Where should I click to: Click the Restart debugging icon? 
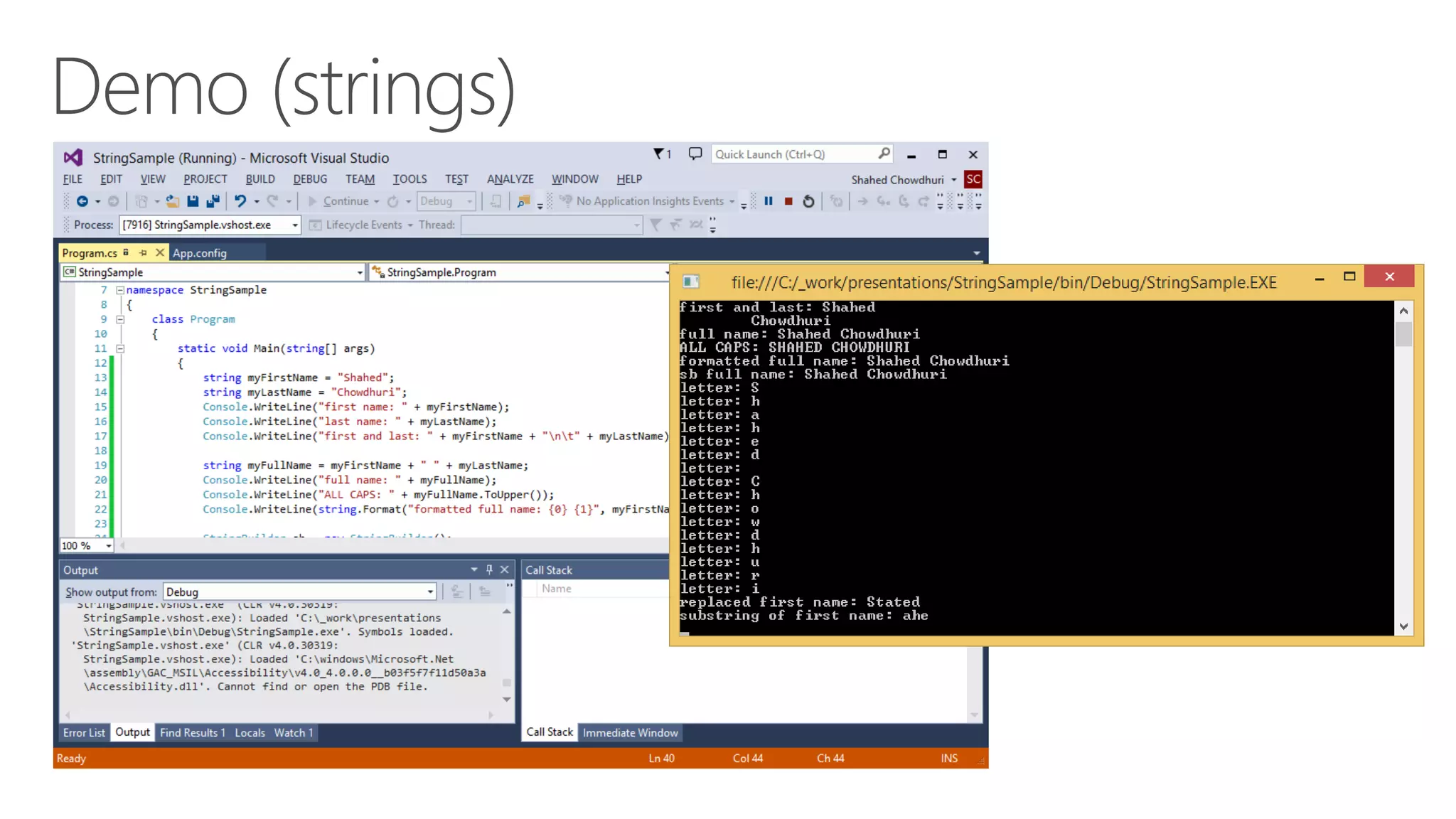(808, 201)
